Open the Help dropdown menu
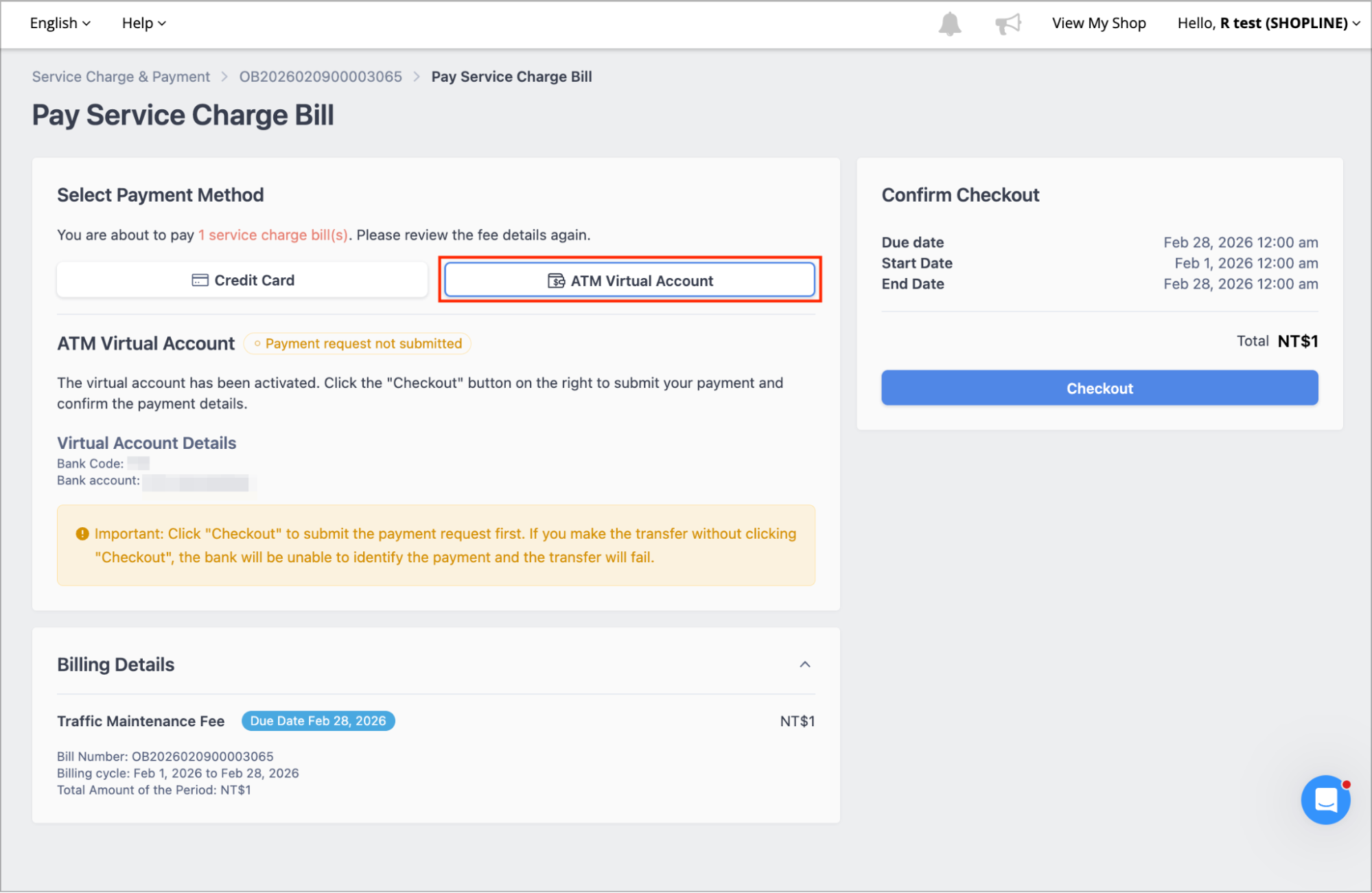Screen dimensions: 1372x893 144,23
